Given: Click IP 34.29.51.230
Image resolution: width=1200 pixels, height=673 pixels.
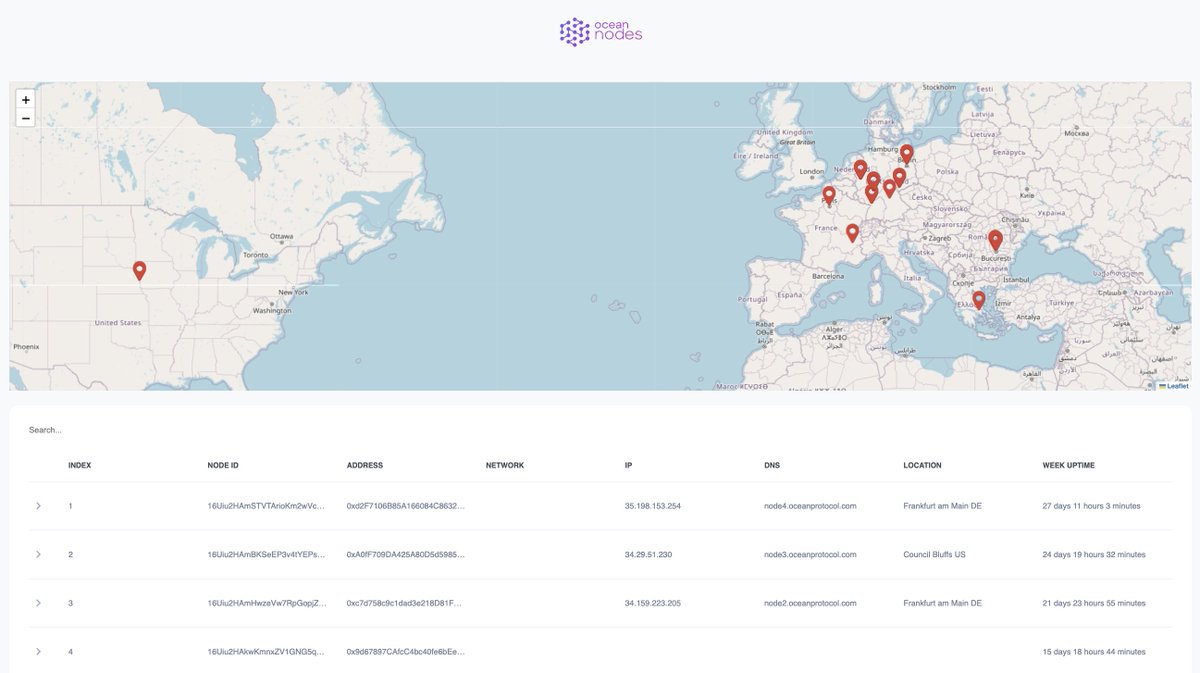Looking at the screenshot, I should pos(648,554).
